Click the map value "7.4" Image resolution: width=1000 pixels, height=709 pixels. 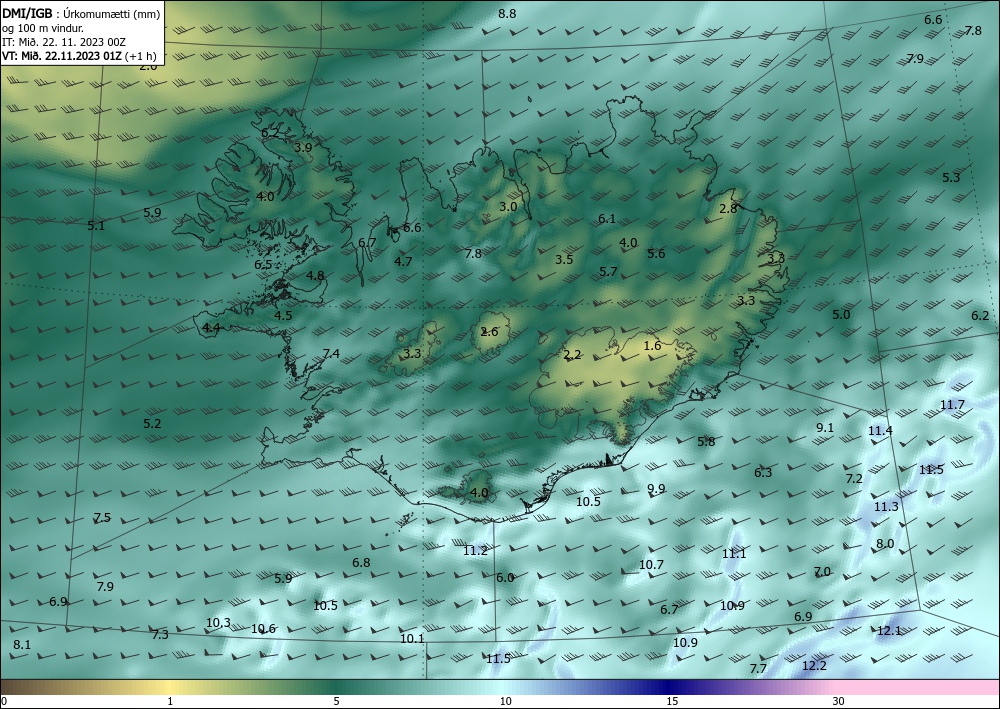[x=331, y=353]
